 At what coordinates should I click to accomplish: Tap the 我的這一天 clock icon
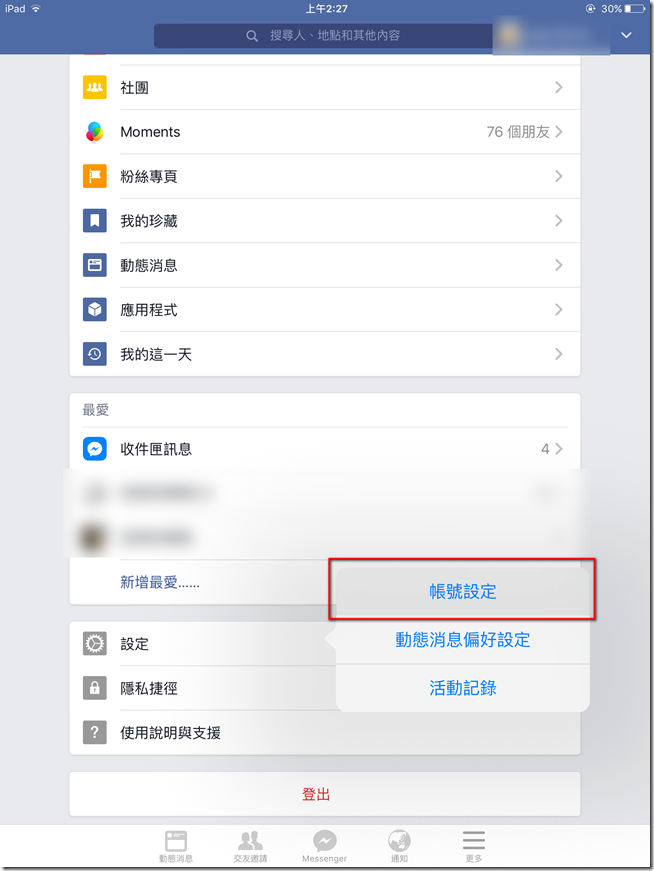[x=94, y=354]
